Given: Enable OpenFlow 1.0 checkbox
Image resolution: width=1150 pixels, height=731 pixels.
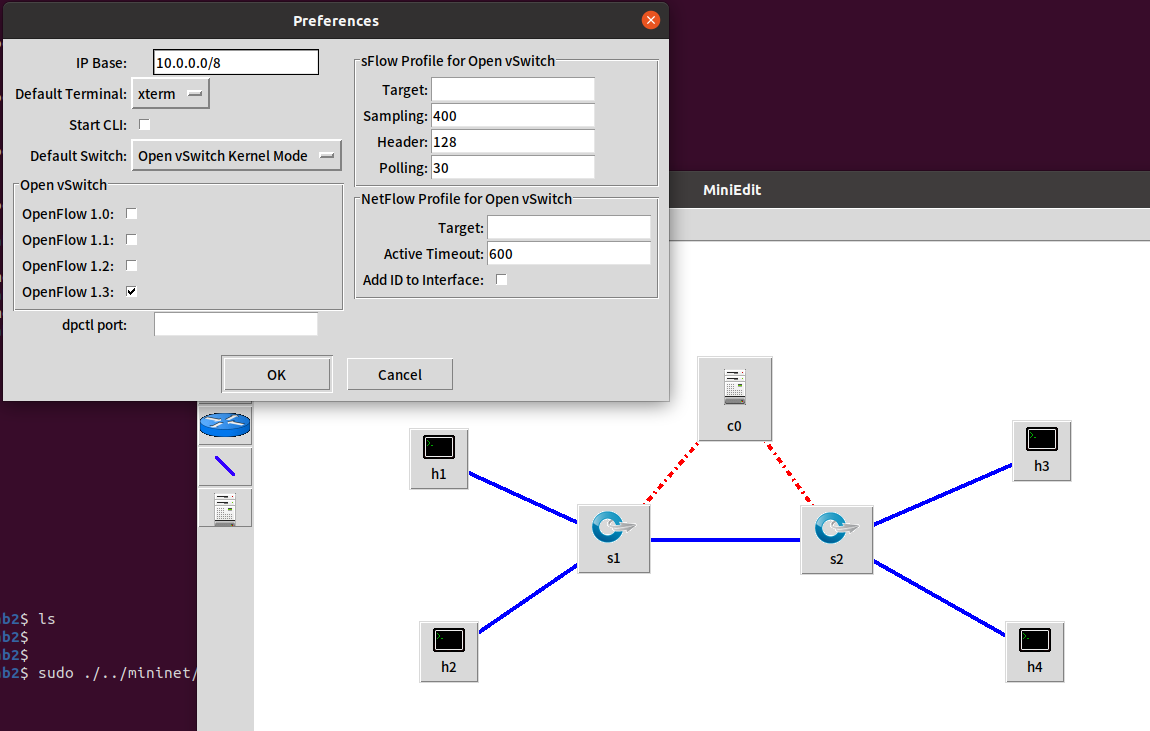Looking at the screenshot, I should click(x=131, y=213).
